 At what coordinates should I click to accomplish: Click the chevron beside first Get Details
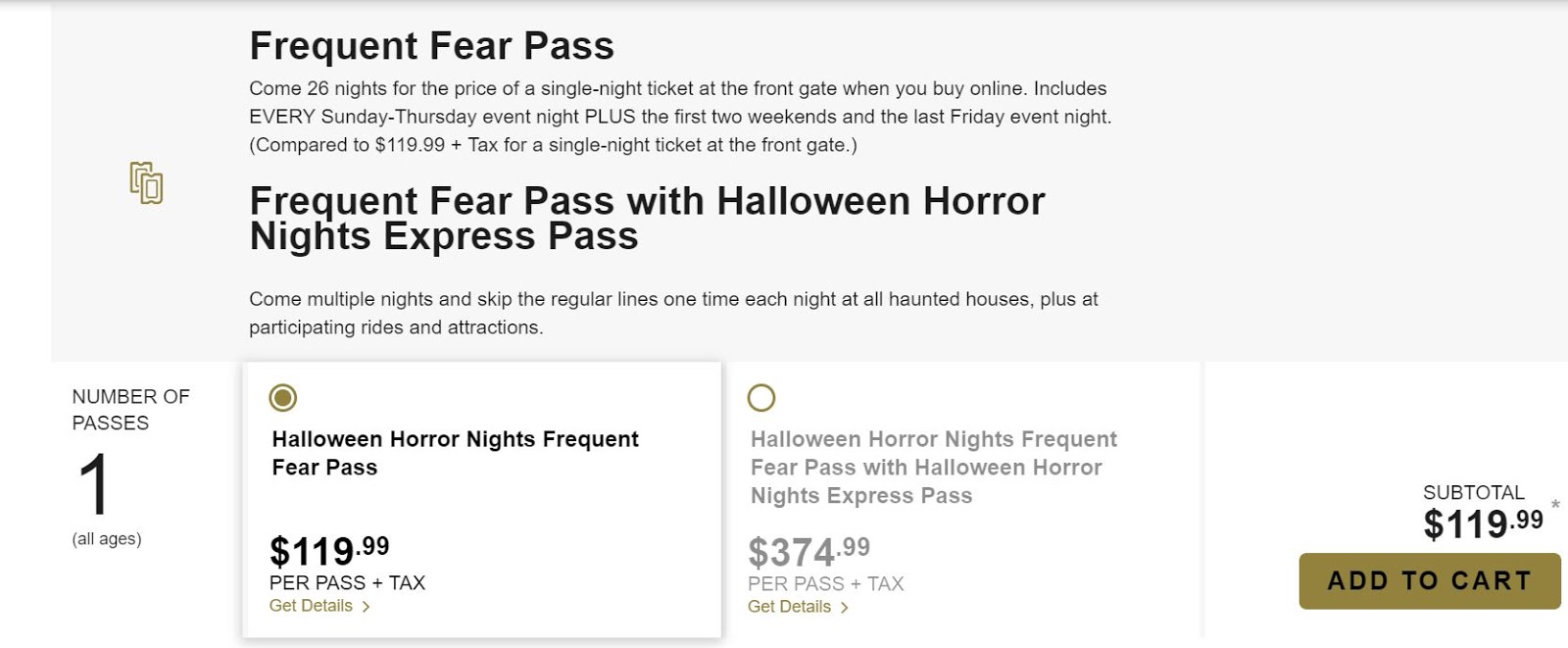coord(366,607)
